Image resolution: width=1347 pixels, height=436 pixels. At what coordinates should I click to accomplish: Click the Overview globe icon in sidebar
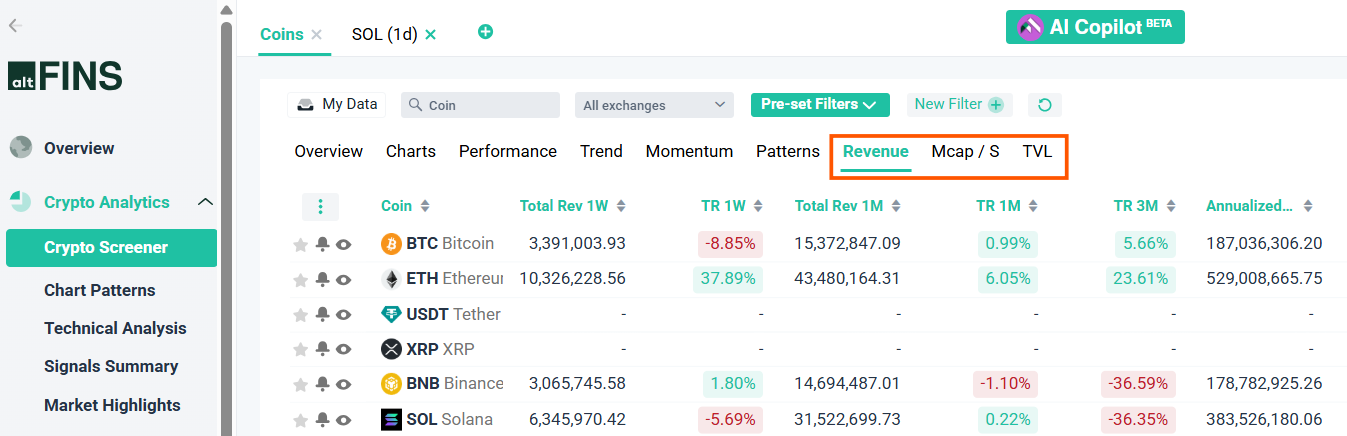click(21, 148)
